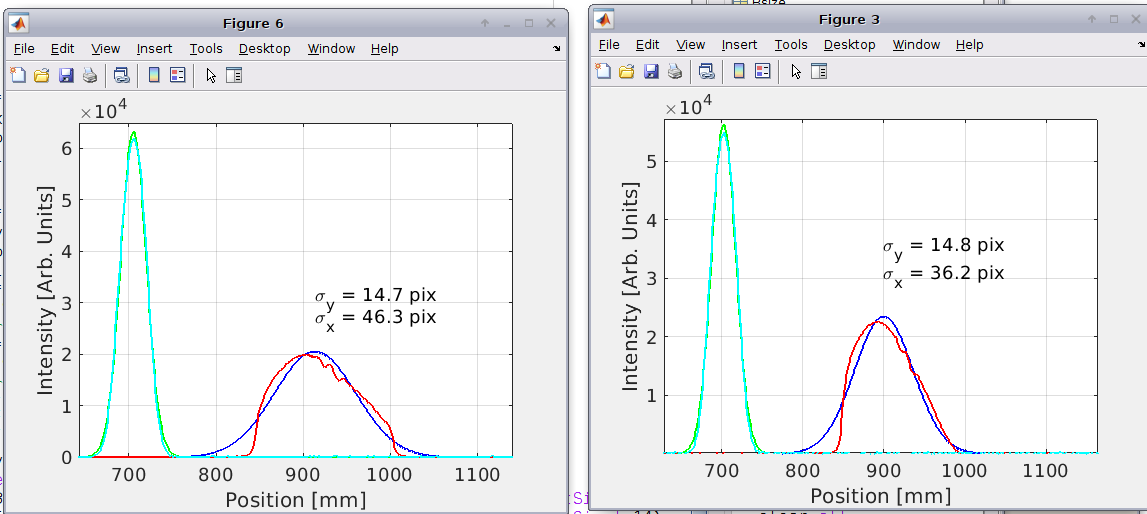Click dock arrow at Figure 6 menu bar's right end

pos(556,48)
